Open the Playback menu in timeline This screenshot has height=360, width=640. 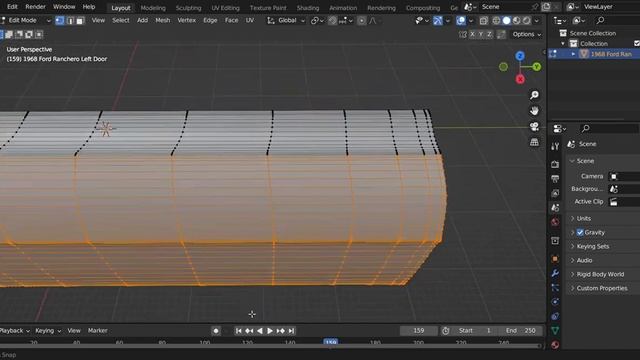coord(15,331)
